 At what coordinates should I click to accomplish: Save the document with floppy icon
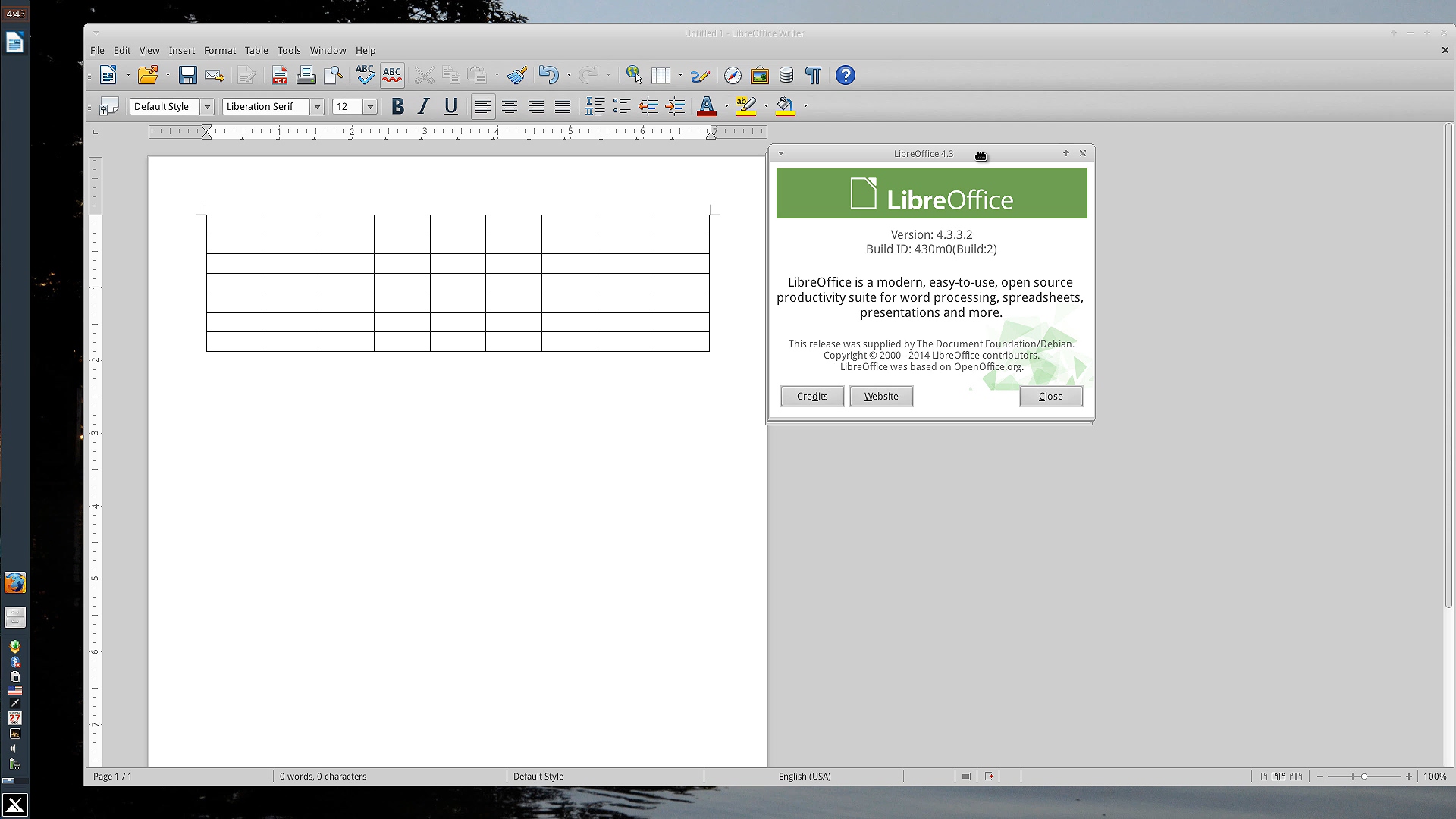tap(187, 75)
